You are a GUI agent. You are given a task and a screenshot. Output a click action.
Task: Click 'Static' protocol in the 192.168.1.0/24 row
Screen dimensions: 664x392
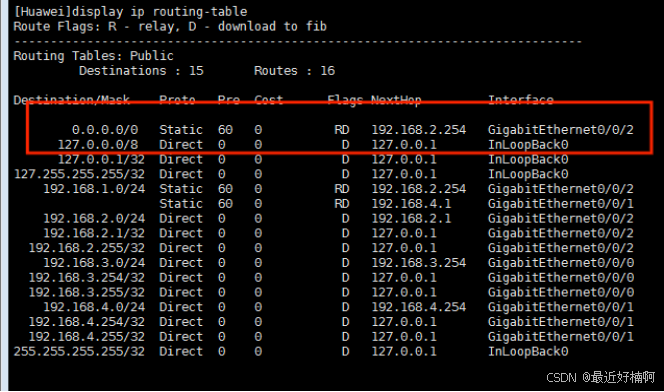click(181, 189)
